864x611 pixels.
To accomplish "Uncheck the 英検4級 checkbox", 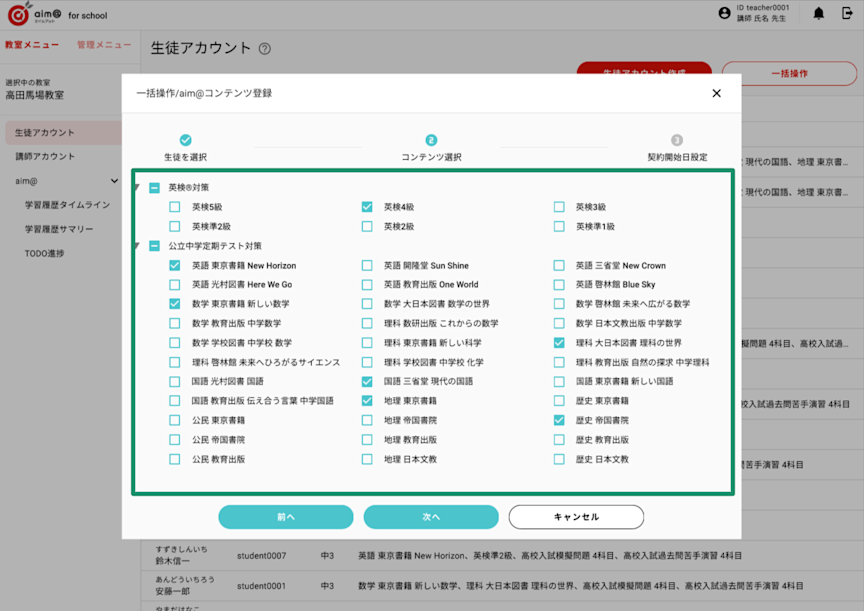I will [x=367, y=207].
